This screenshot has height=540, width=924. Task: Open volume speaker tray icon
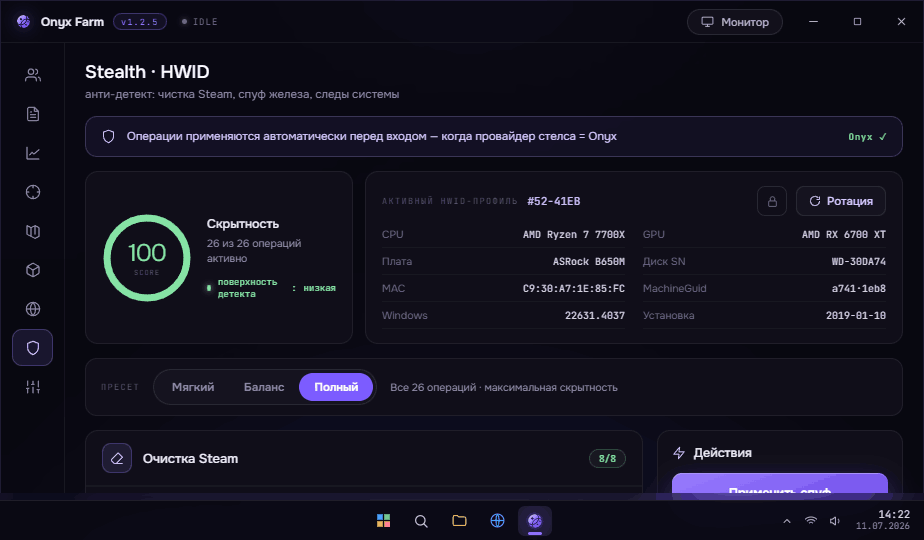834,521
